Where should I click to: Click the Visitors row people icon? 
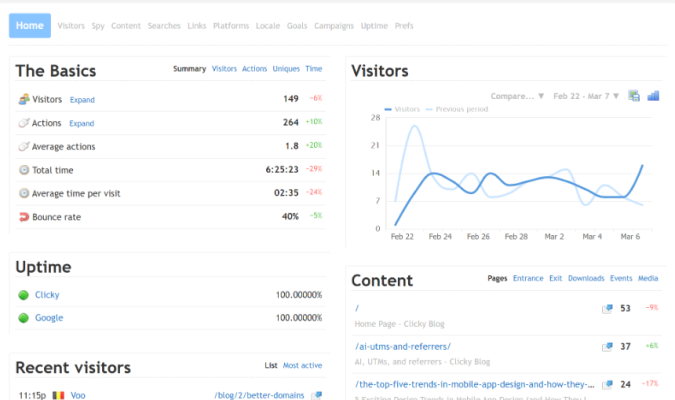tap(24, 99)
